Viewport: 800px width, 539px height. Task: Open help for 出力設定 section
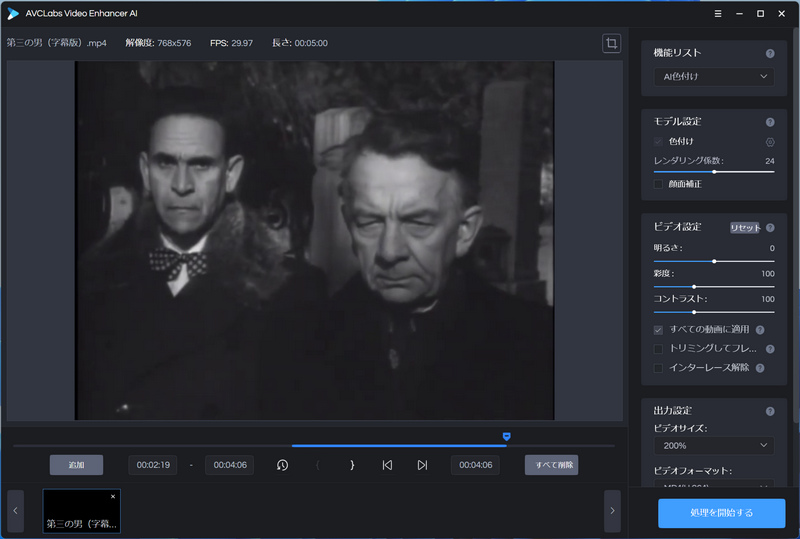coord(770,411)
